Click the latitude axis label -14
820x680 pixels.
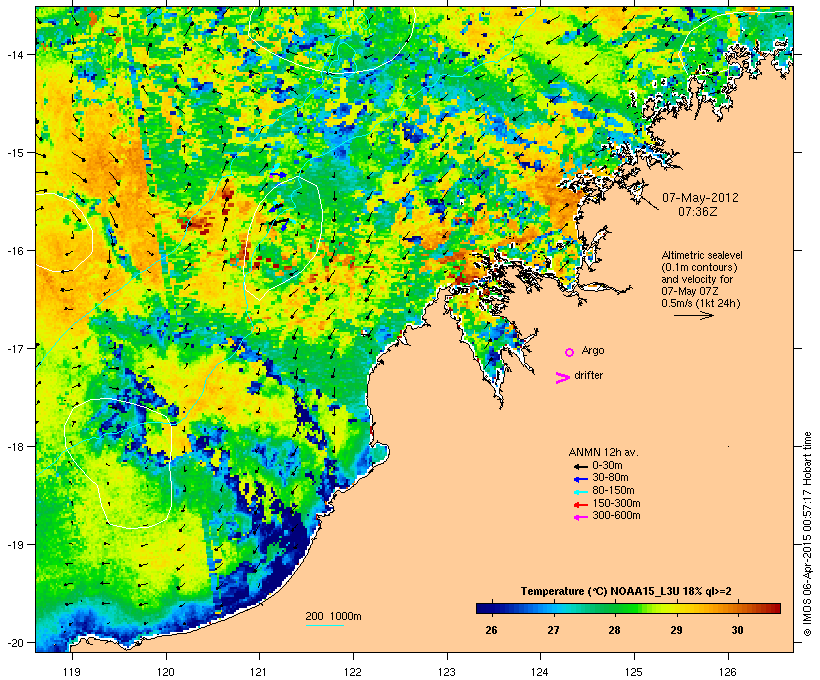click(x=14, y=54)
